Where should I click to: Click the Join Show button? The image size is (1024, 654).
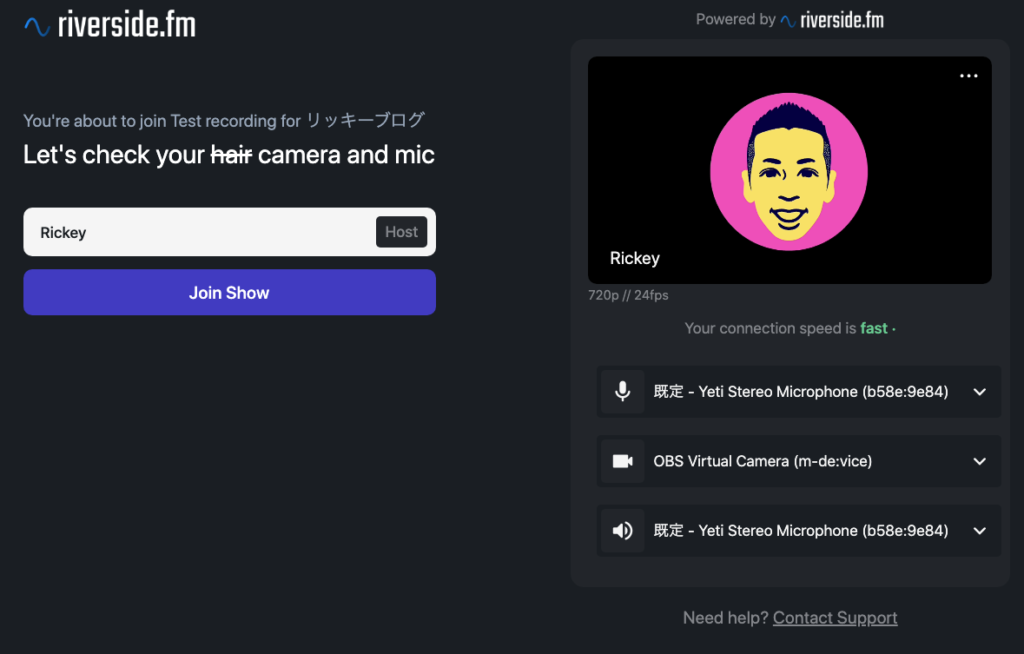[x=229, y=292]
